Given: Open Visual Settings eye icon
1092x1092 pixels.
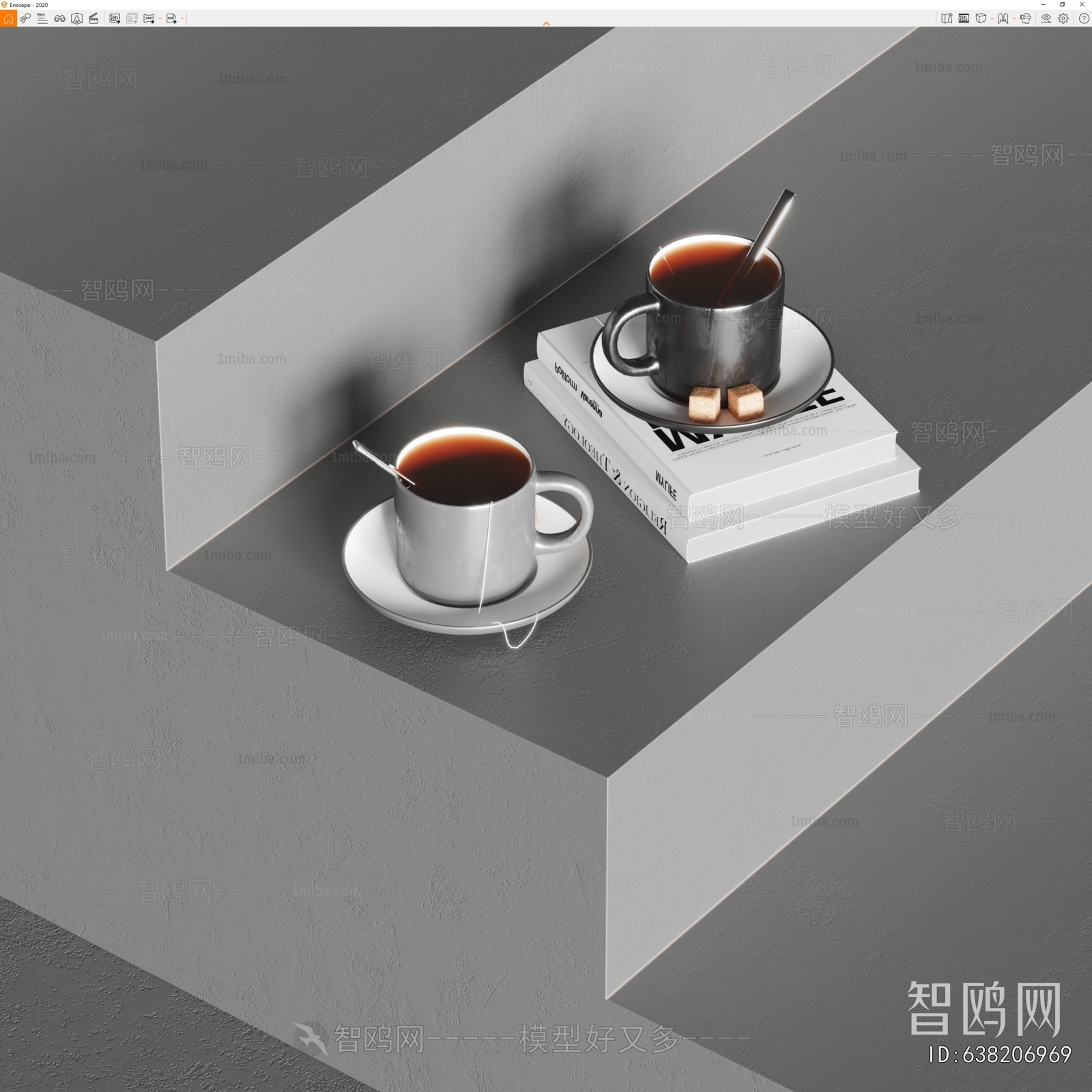Looking at the screenshot, I should tap(1046, 18).
